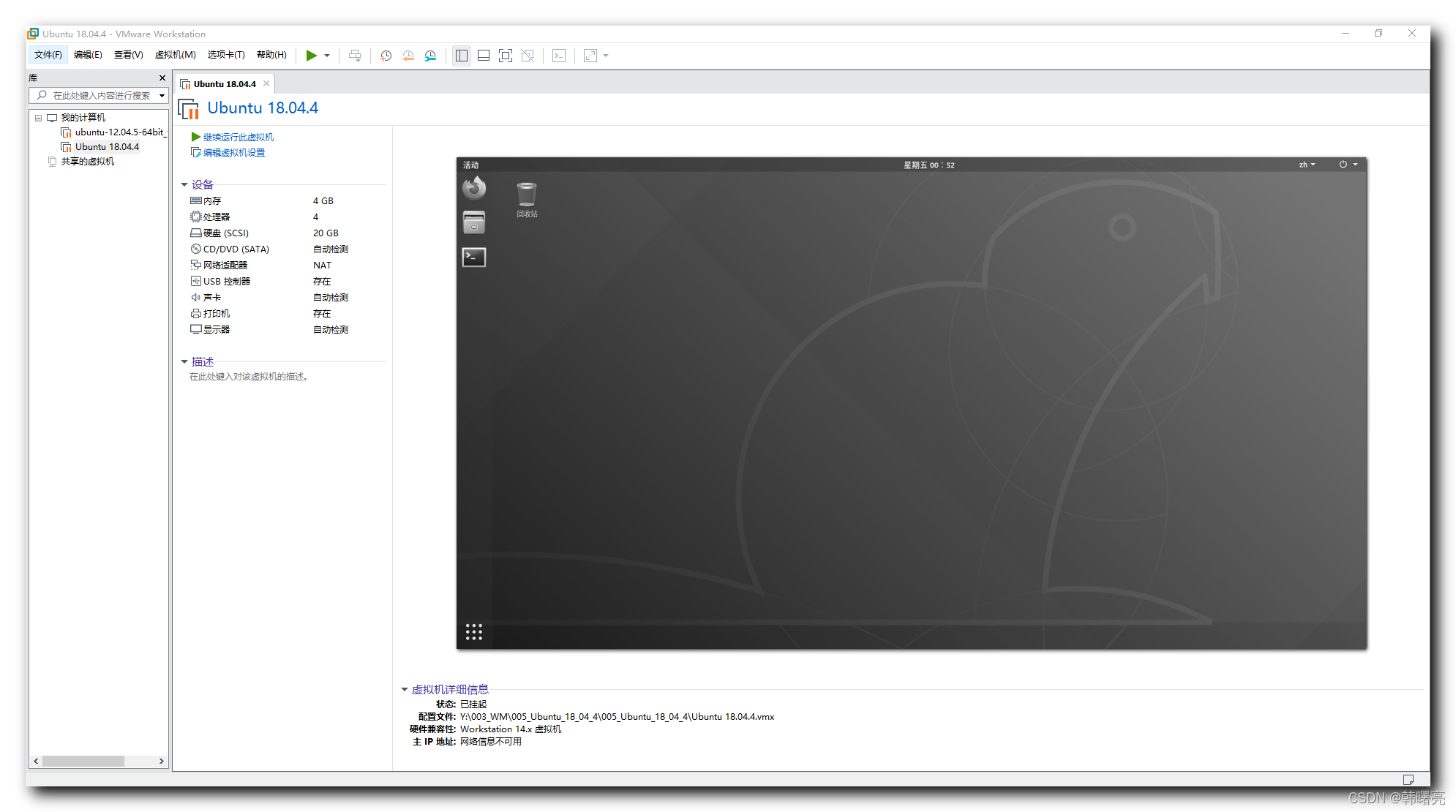Open the 查看(V) menu
The width and height of the screenshot is (1456, 812).
pyautogui.click(x=129, y=55)
